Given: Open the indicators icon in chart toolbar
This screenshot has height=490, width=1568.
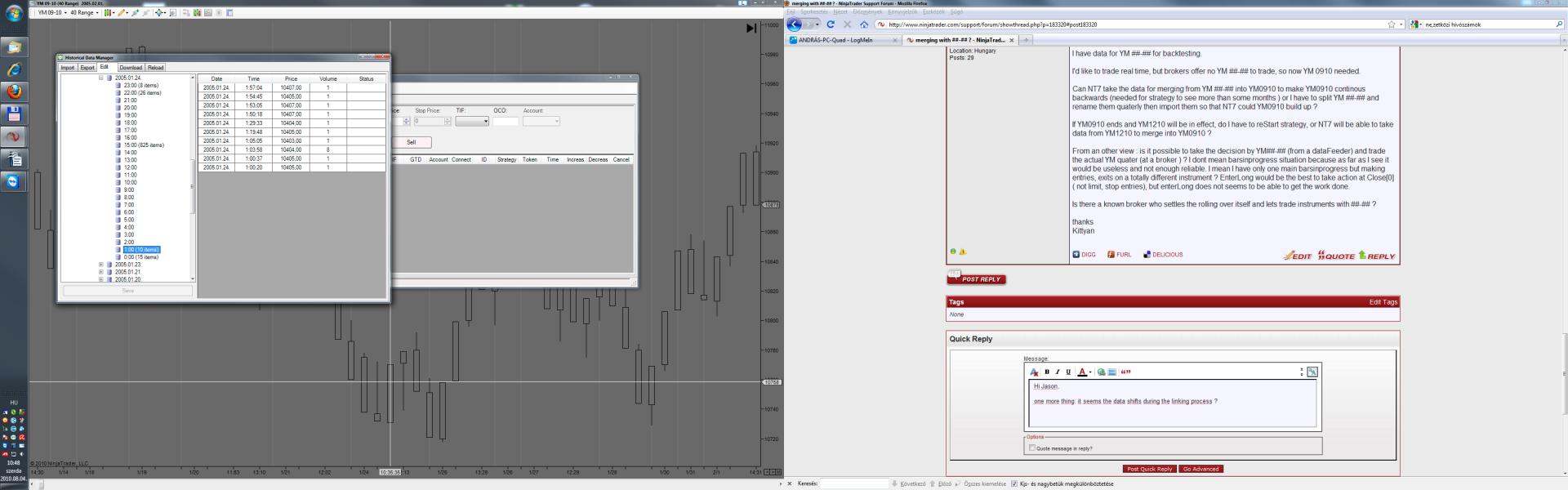Looking at the screenshot, I should [197, 13].
